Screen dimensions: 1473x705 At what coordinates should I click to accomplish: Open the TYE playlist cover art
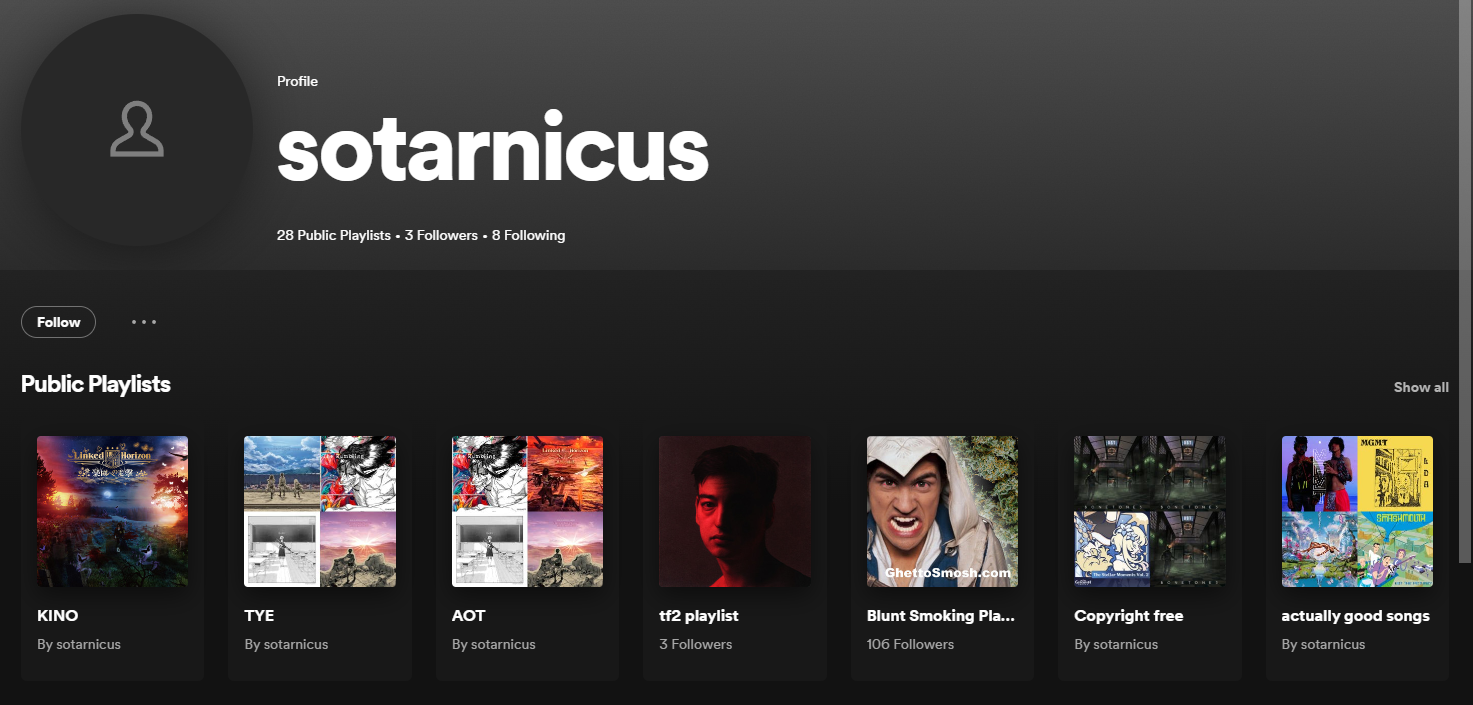click(320, 511)
